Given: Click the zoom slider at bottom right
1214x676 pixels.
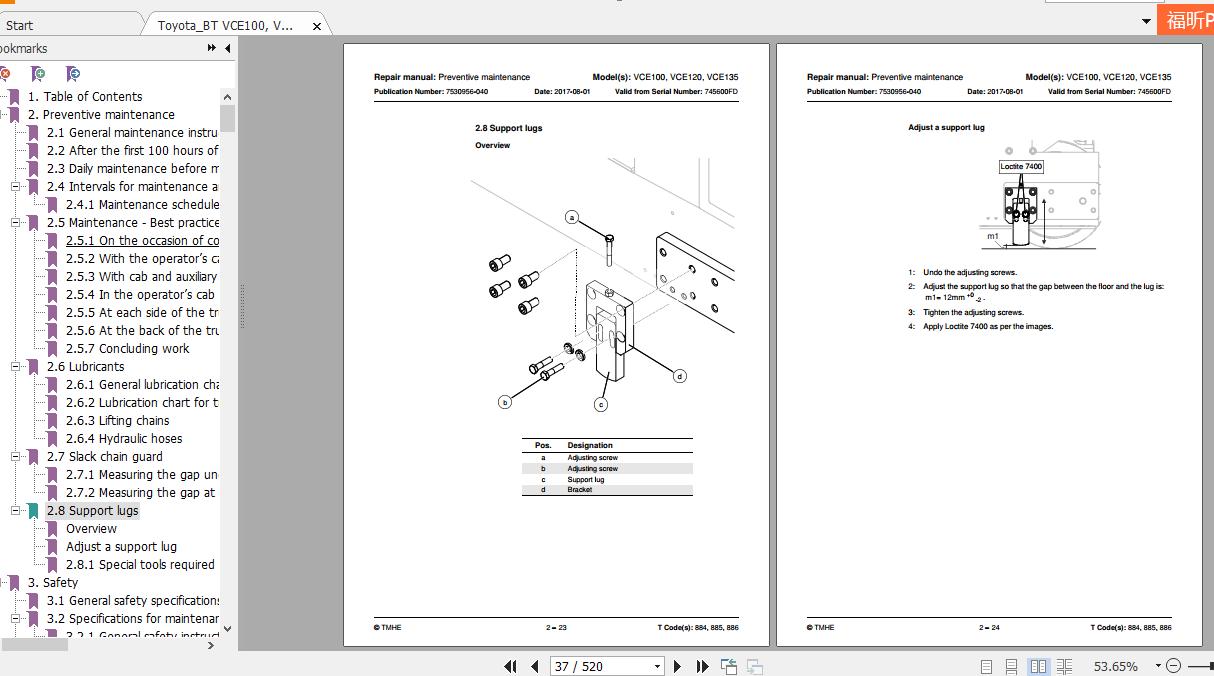Looking at the screenshot, I should 1200,666.
